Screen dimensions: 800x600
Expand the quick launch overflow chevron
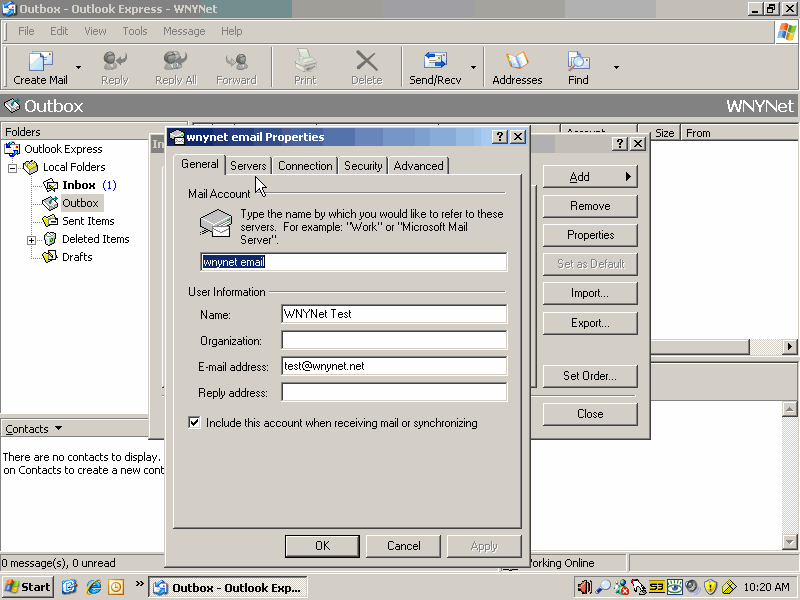pos(139,584)
